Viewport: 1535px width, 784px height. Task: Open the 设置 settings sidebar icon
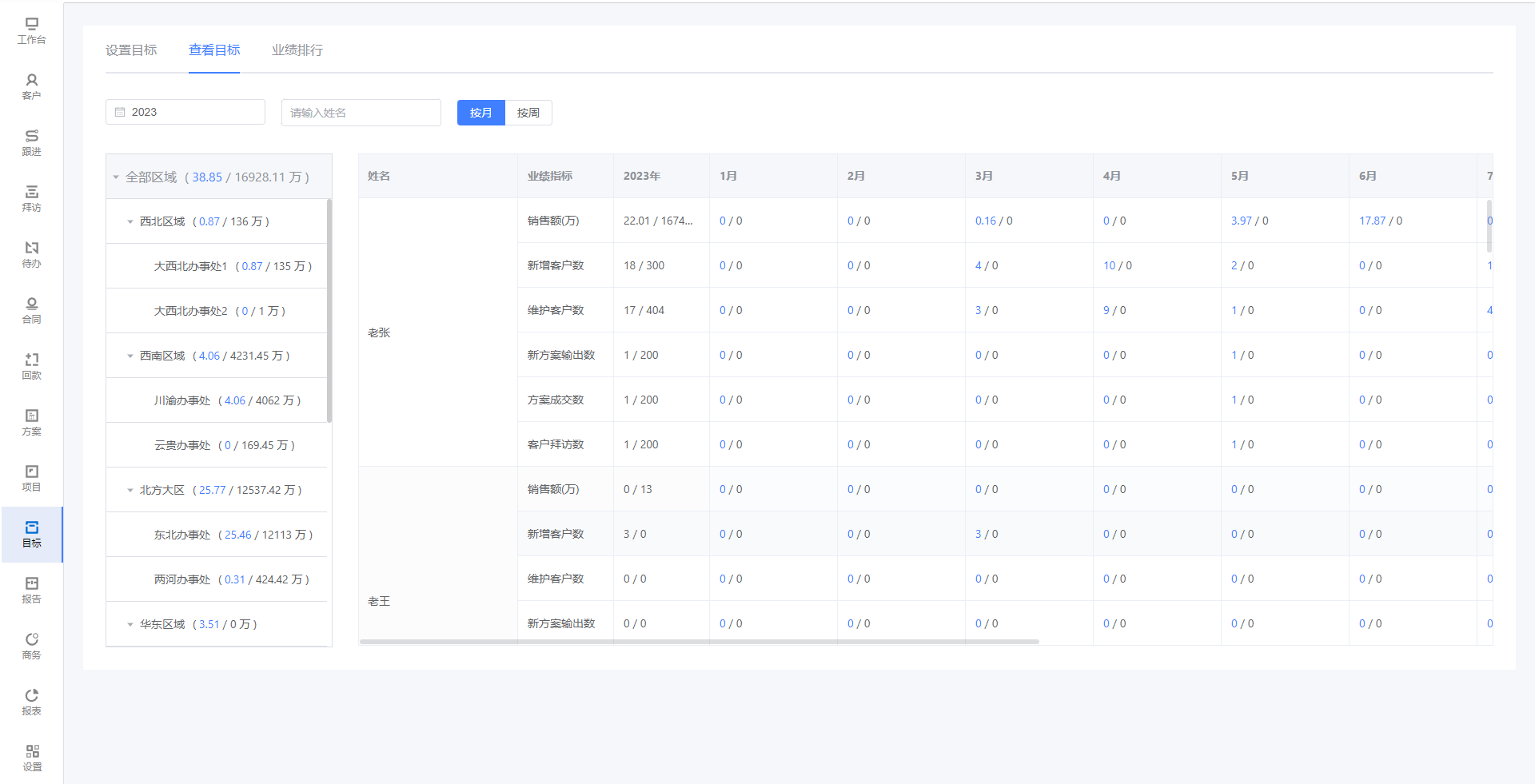tap(32, 758)
